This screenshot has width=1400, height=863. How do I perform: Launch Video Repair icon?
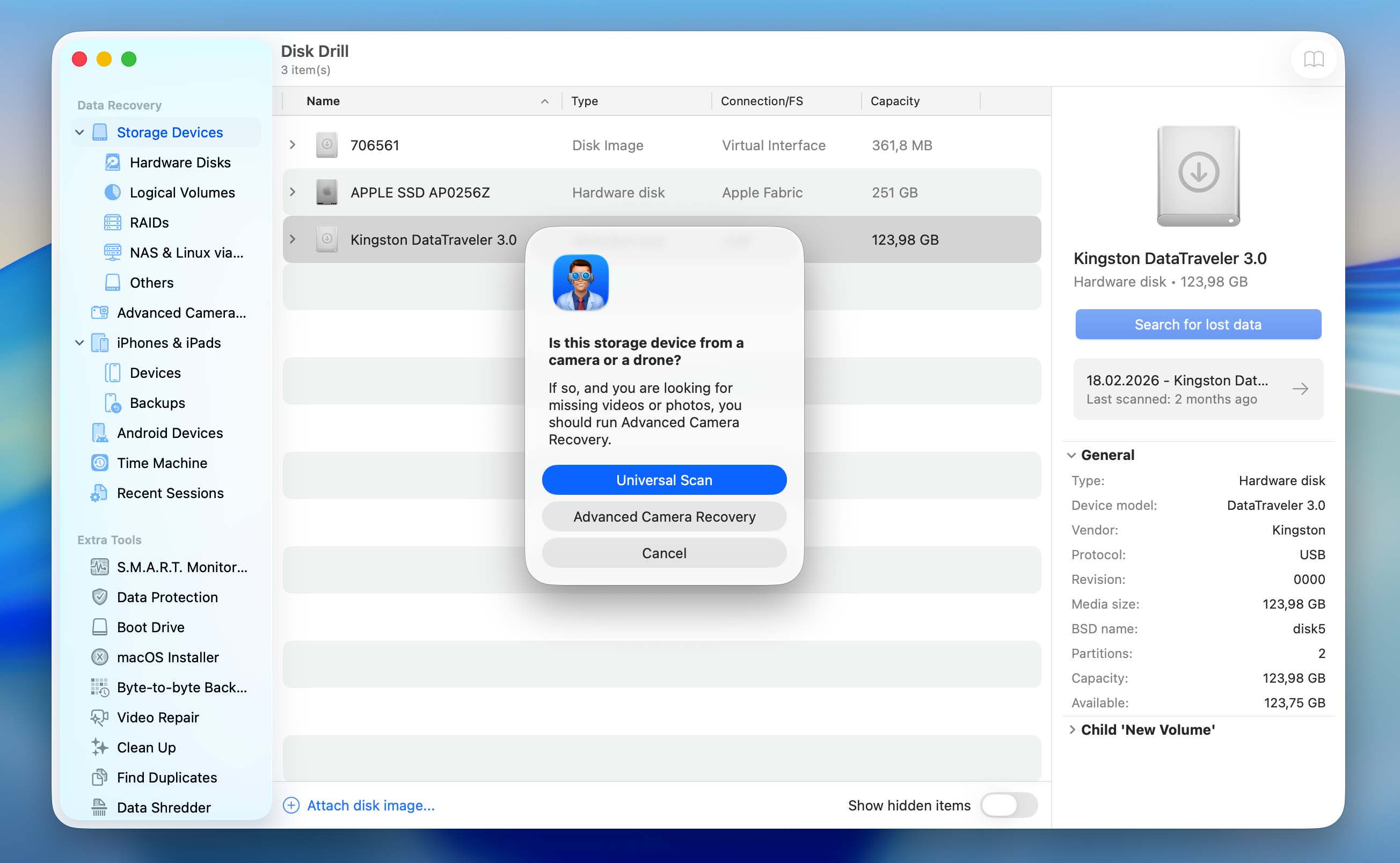pyautogui.click(x=100, y=718)
